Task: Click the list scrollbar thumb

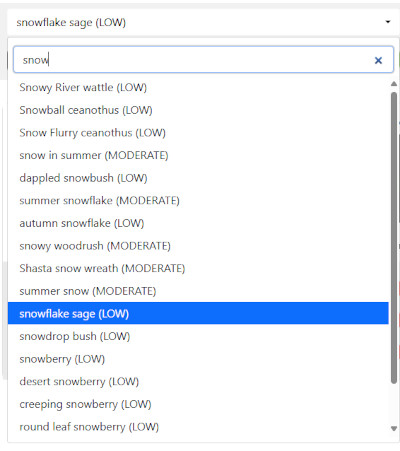Action: click(394, 238)
